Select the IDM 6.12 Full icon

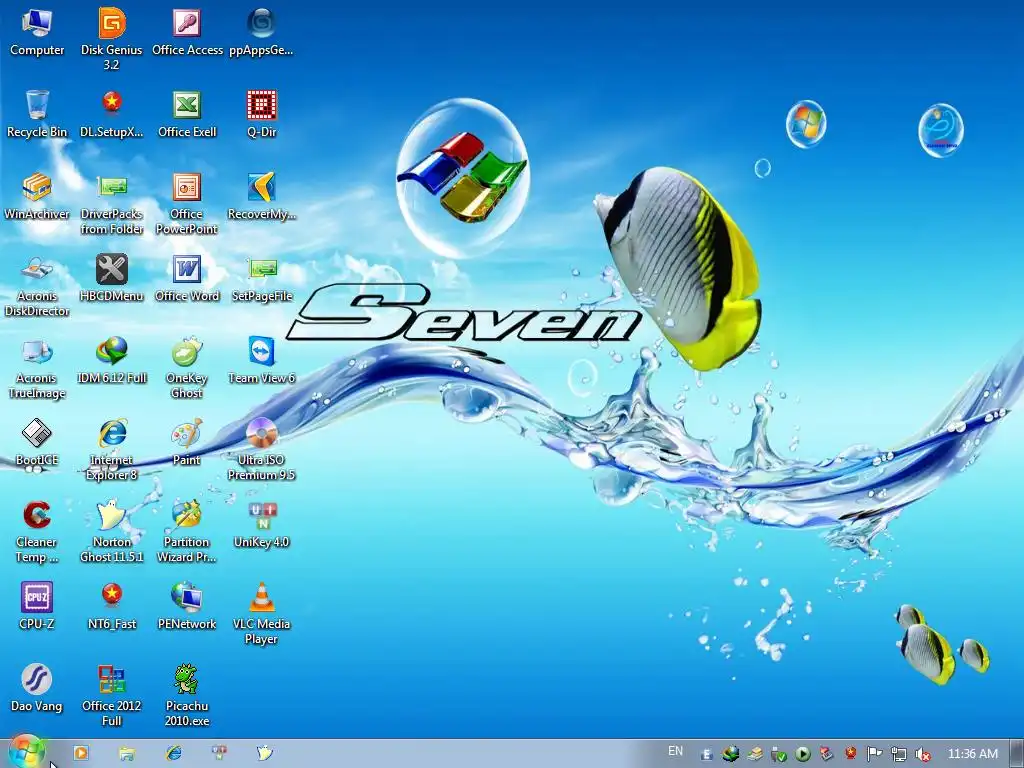click(112, 360)
